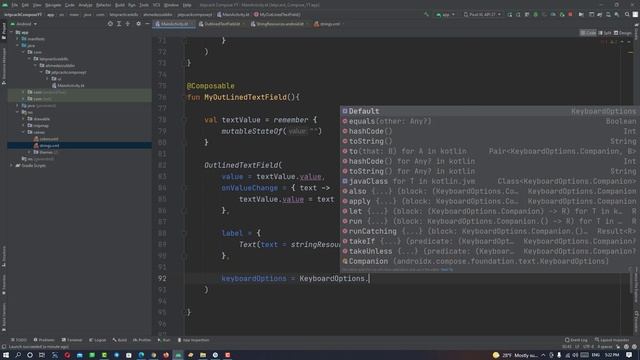The height and width of the screenshot is (360, 640).
Task: Click line number 92 in gutter
Action: point(162,279)
